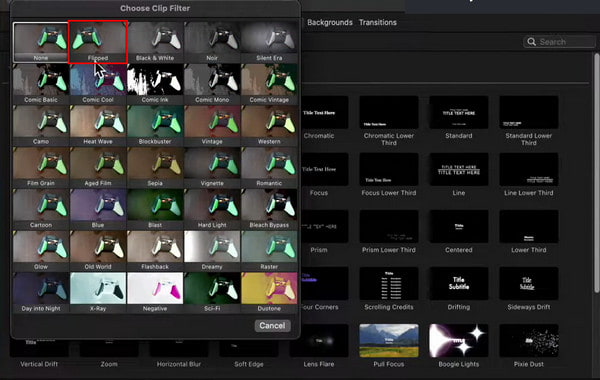Cancel the Choose Clip Filter dialog
The width and height of the screenshot is (600, 380).
pyautogui.click(x=272, y=326)
